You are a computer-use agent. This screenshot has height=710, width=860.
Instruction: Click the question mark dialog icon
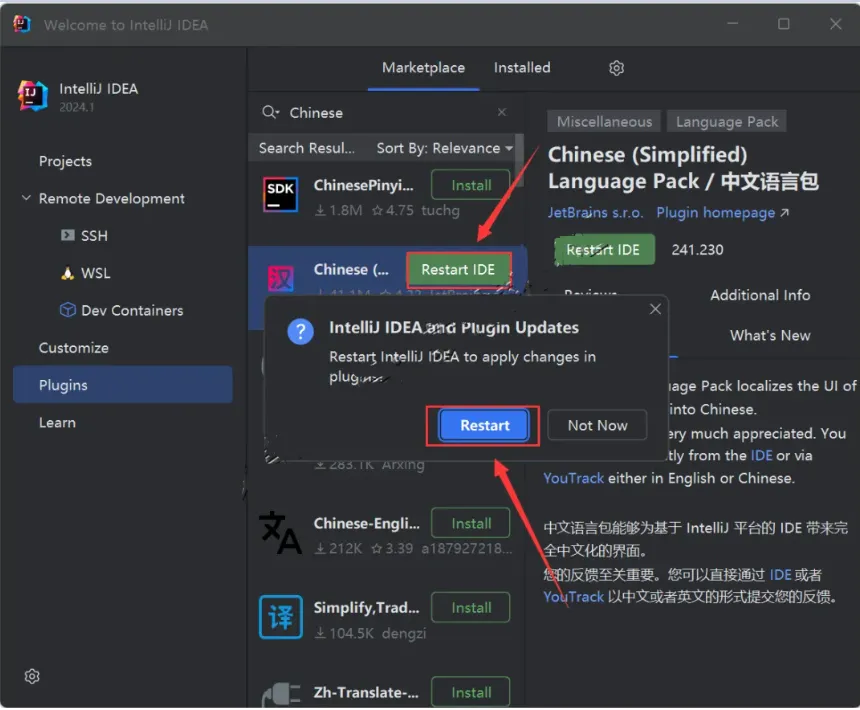point(300,332)
